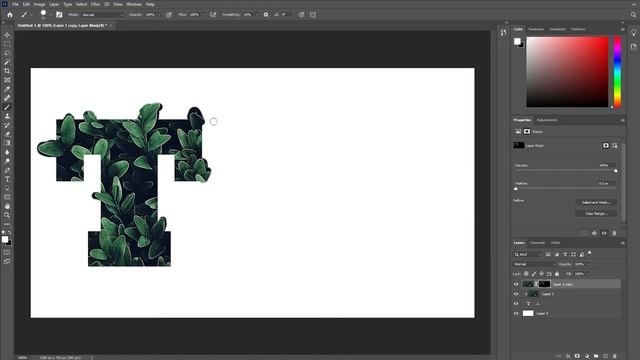Viewport: 640px width, 360px height.
Task: Click the Color Range button
Action: pos(596,213)
